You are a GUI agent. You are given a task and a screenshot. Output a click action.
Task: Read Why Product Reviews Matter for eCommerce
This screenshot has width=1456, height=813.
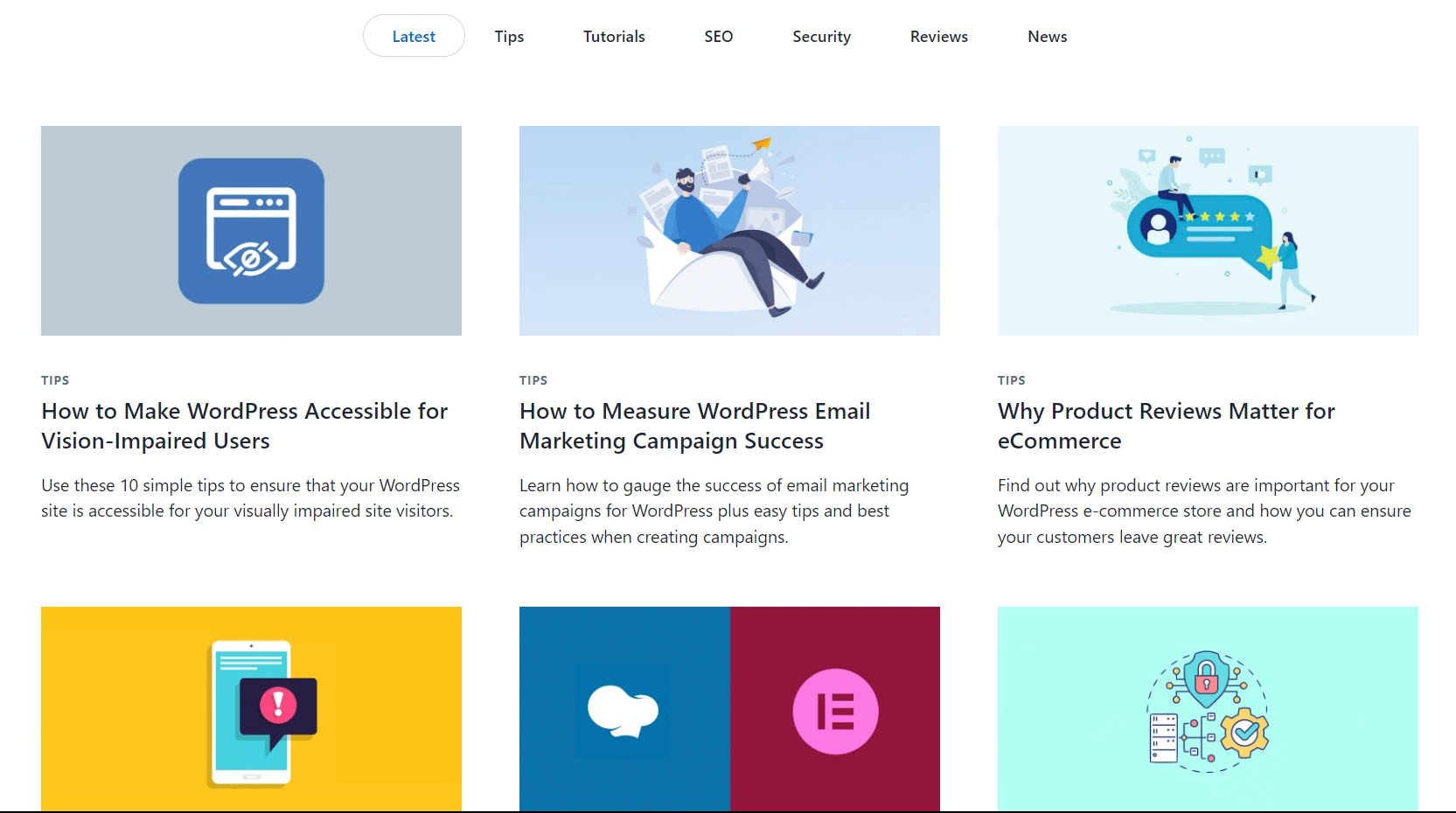coord(1166,426)
